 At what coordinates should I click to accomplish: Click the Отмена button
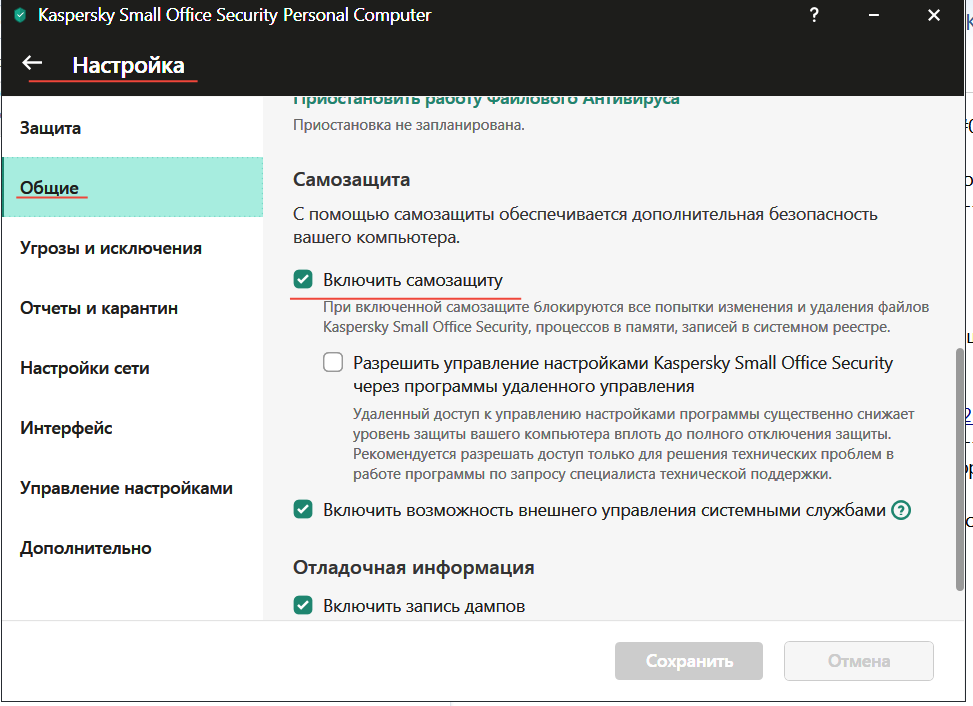(x=859, y=661)
